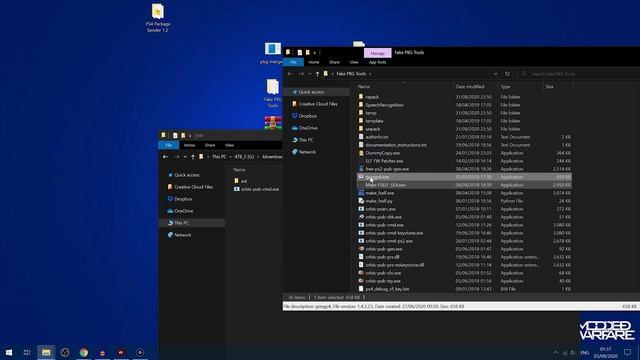Select orbis-pub-sfo.exe
This screenshot has width=640, height=360.
click(x=383, y=273)
